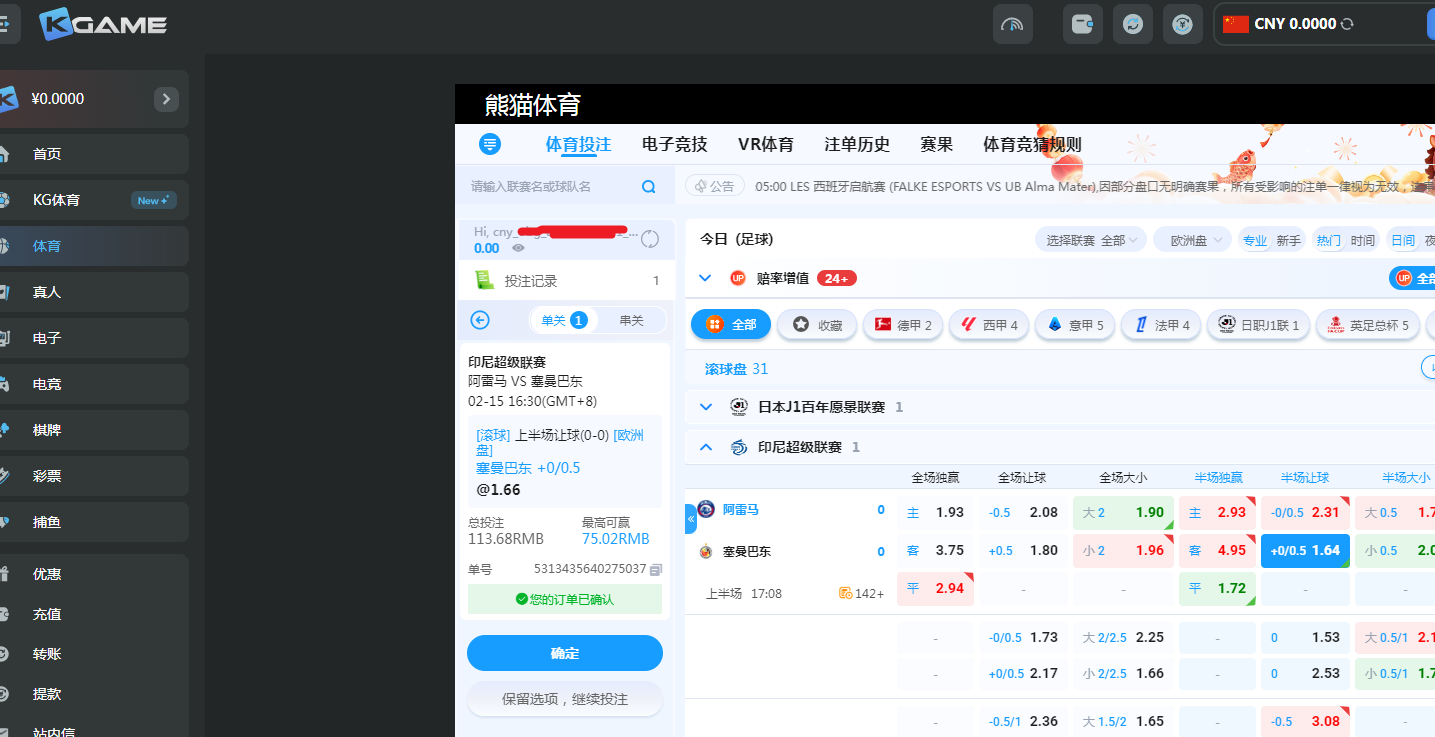Switch sorting to 时间

coord(1362,240)
